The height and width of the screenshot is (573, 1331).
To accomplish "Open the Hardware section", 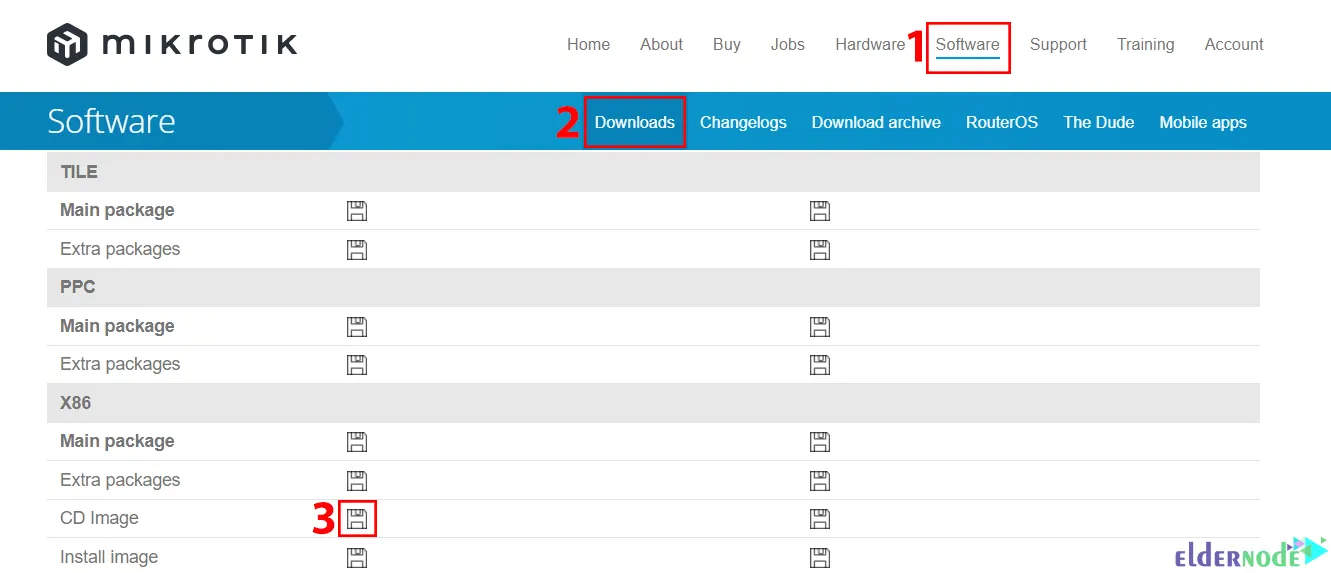I will pos(870,44).
